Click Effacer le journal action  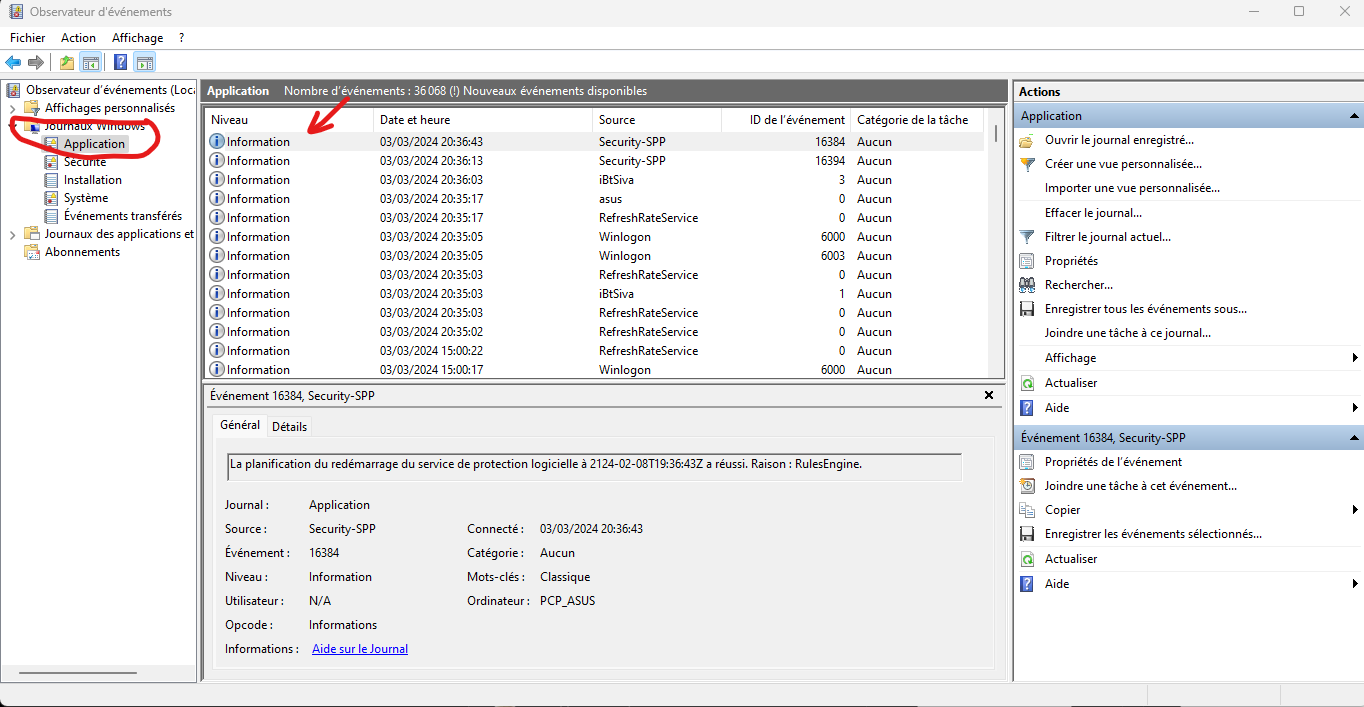pos(1093,213)
